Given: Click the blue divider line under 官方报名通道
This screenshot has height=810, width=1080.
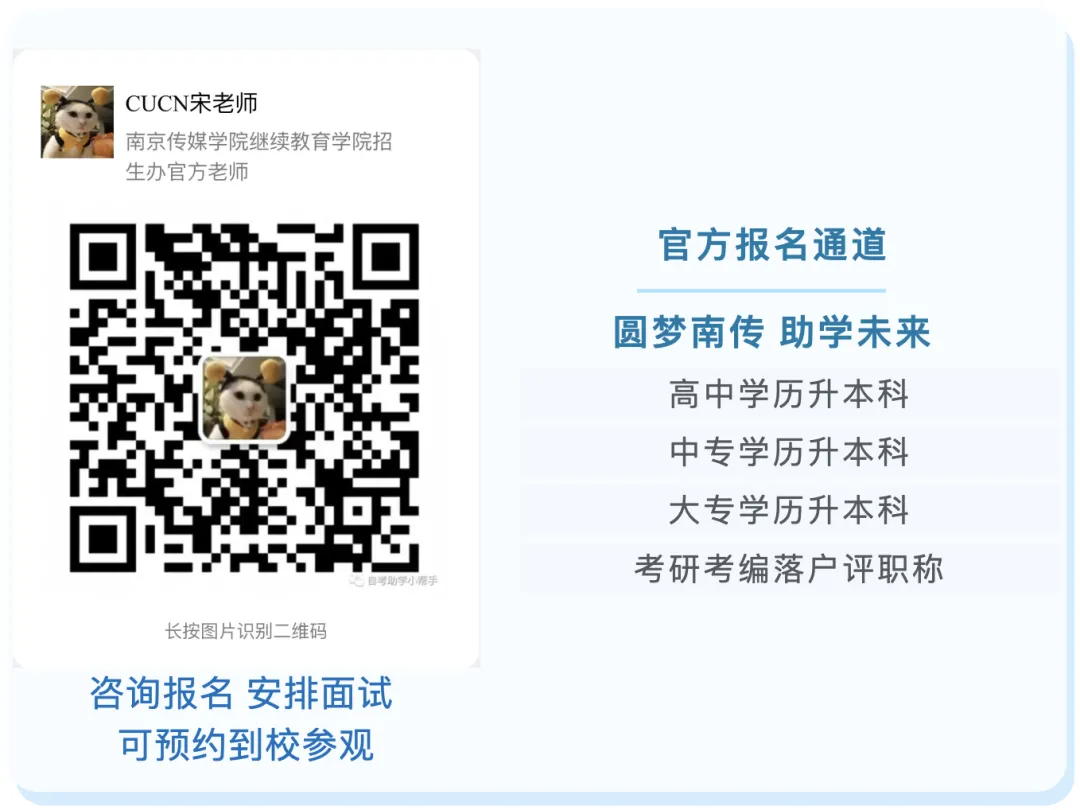Looking at the screenshot, I should 761,291.
